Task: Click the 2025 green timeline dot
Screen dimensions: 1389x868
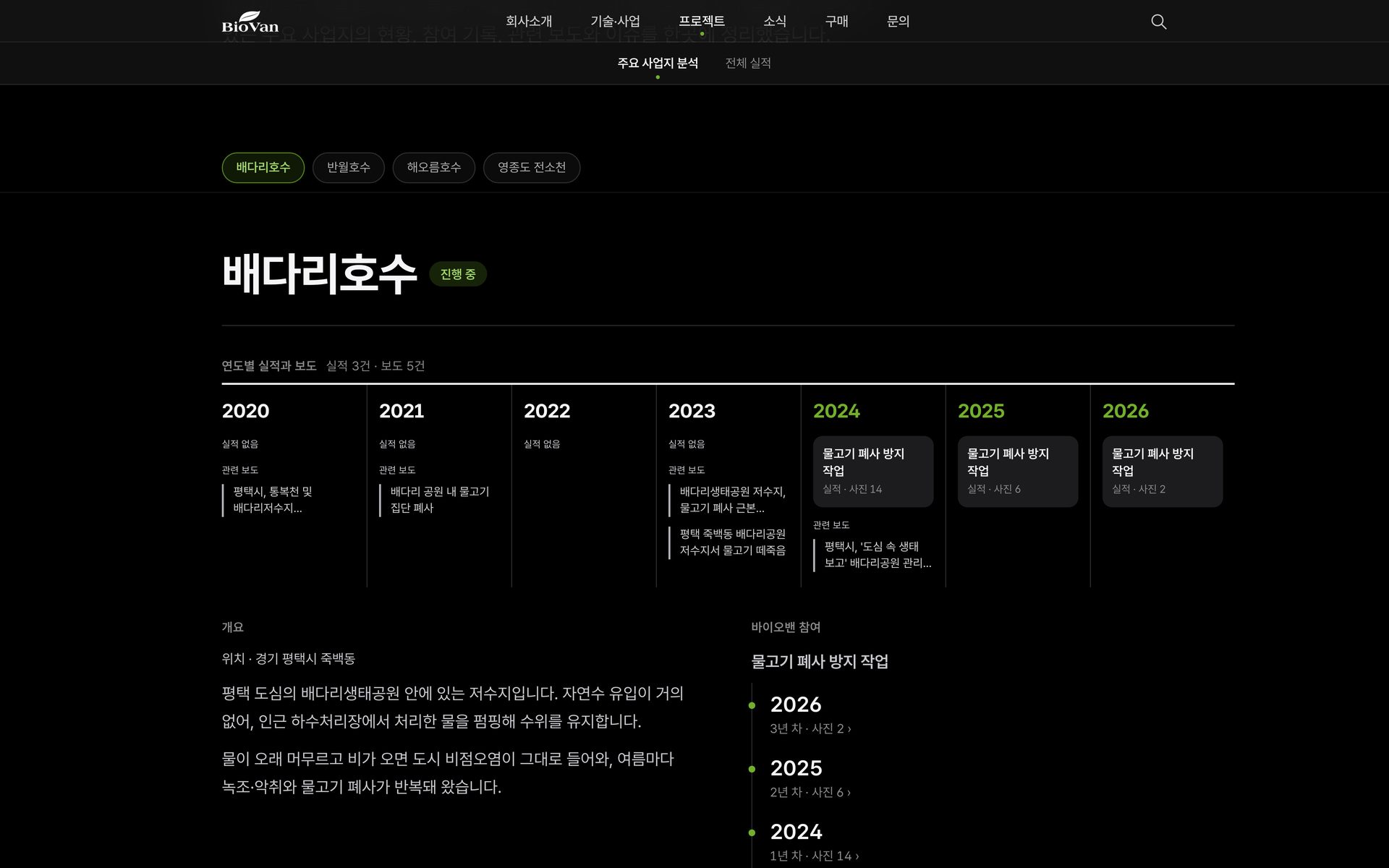Action: click(752, 769)
